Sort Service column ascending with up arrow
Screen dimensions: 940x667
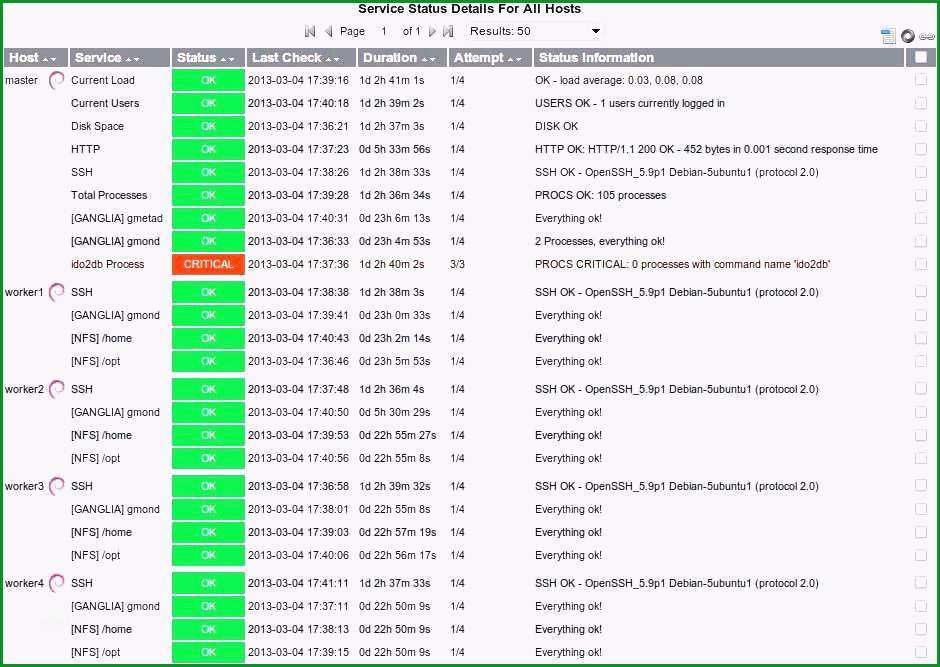(128, 59)
